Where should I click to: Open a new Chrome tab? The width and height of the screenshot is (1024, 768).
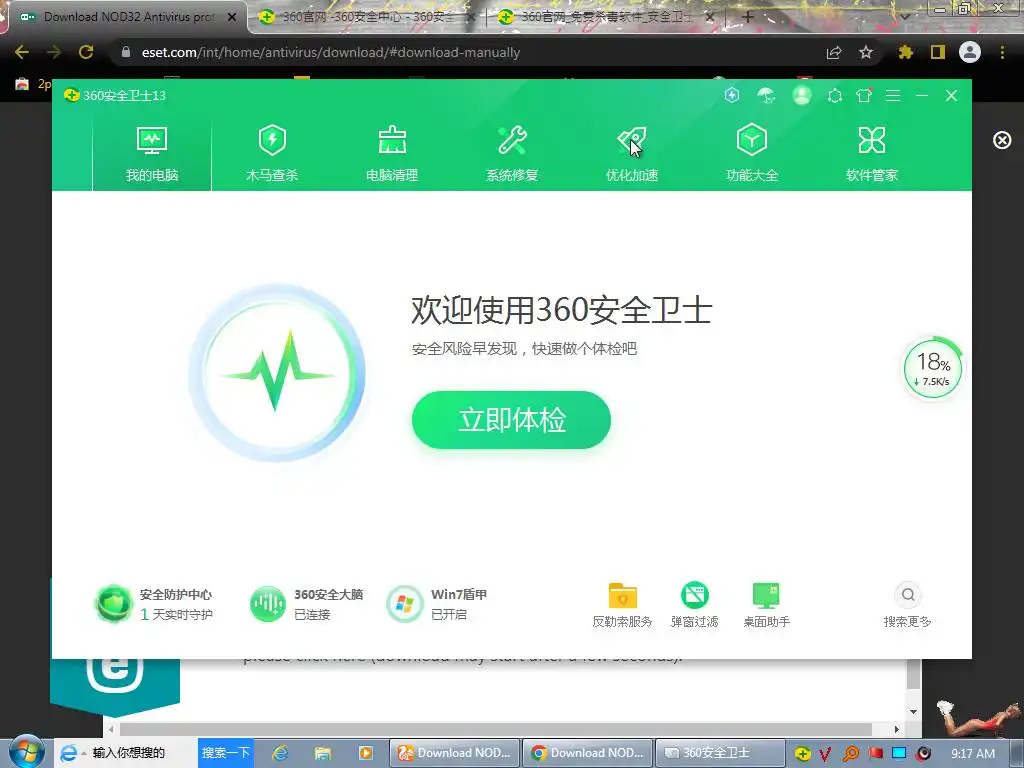click(748, 17)
